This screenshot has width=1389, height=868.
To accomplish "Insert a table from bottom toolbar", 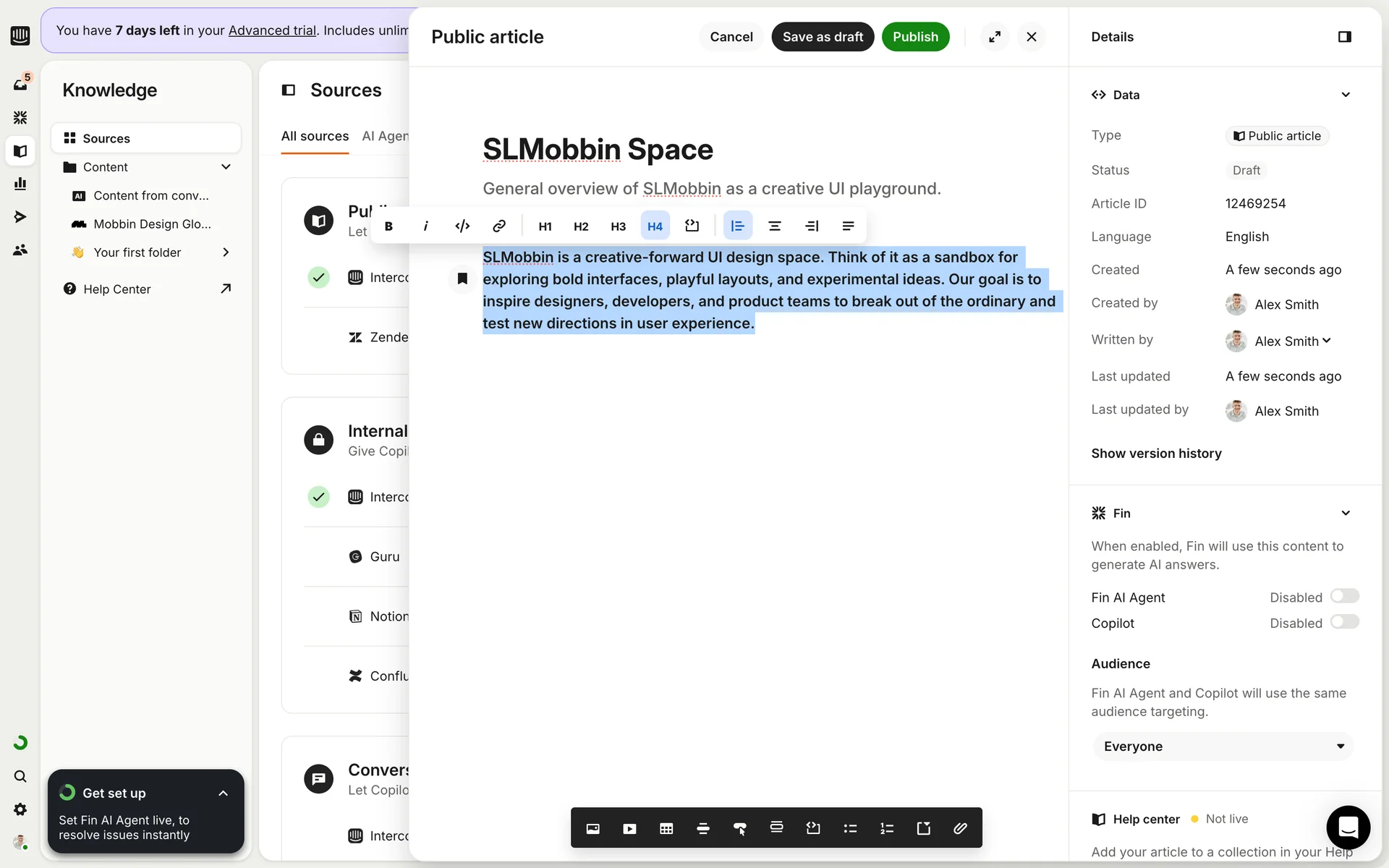I will coord(666,828).
